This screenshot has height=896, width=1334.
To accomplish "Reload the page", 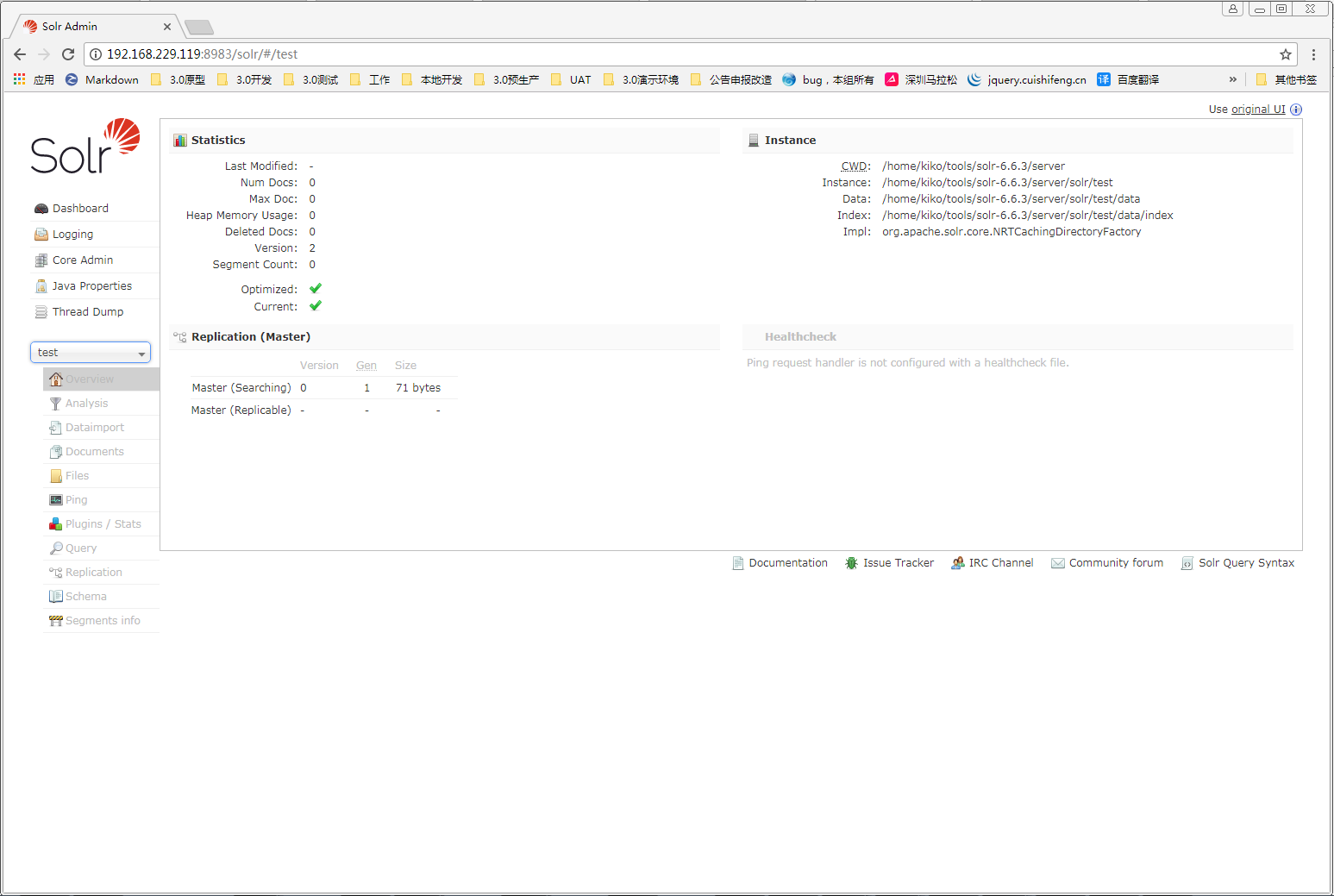I will click(x=68, y=54).
